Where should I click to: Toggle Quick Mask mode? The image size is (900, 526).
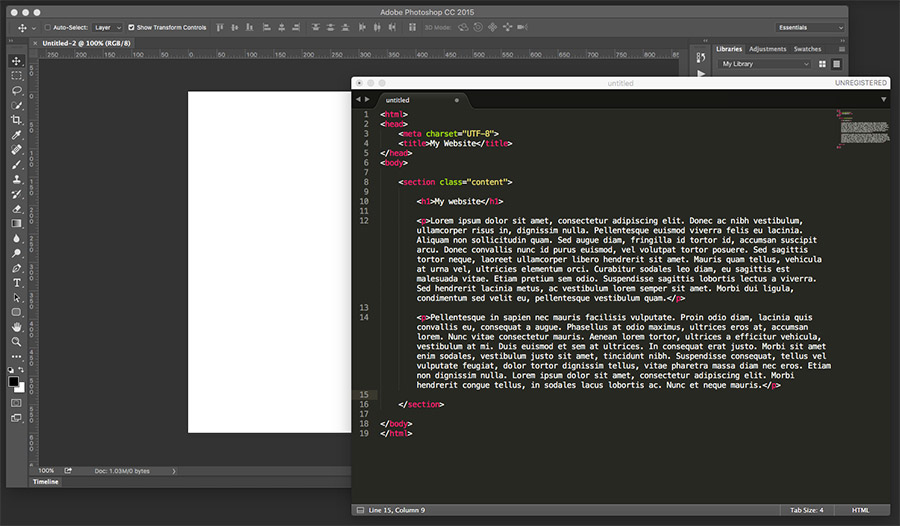pyautogui.click(x=17, y=403)
